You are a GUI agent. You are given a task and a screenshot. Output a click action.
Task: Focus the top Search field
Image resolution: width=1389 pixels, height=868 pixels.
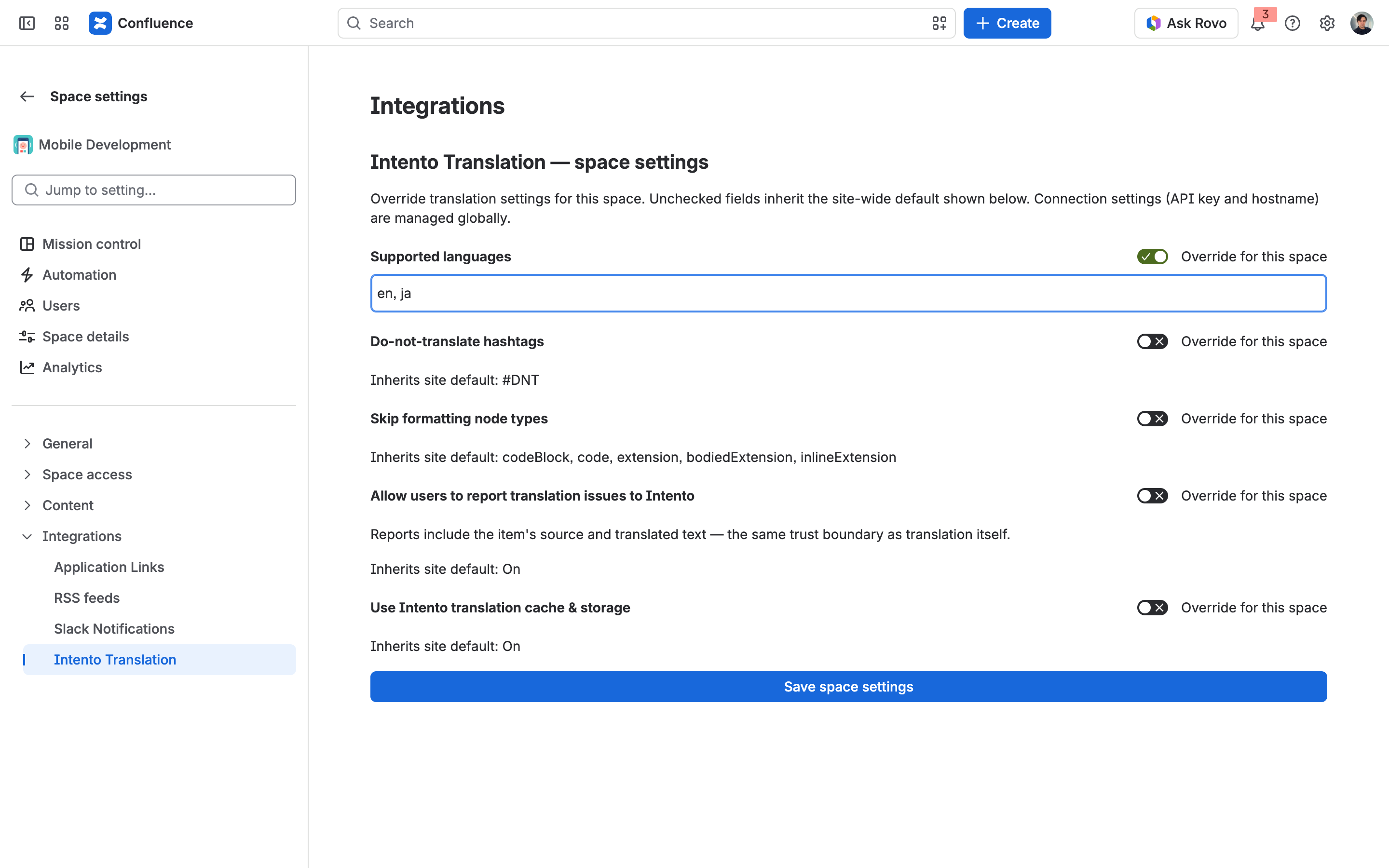646,23
